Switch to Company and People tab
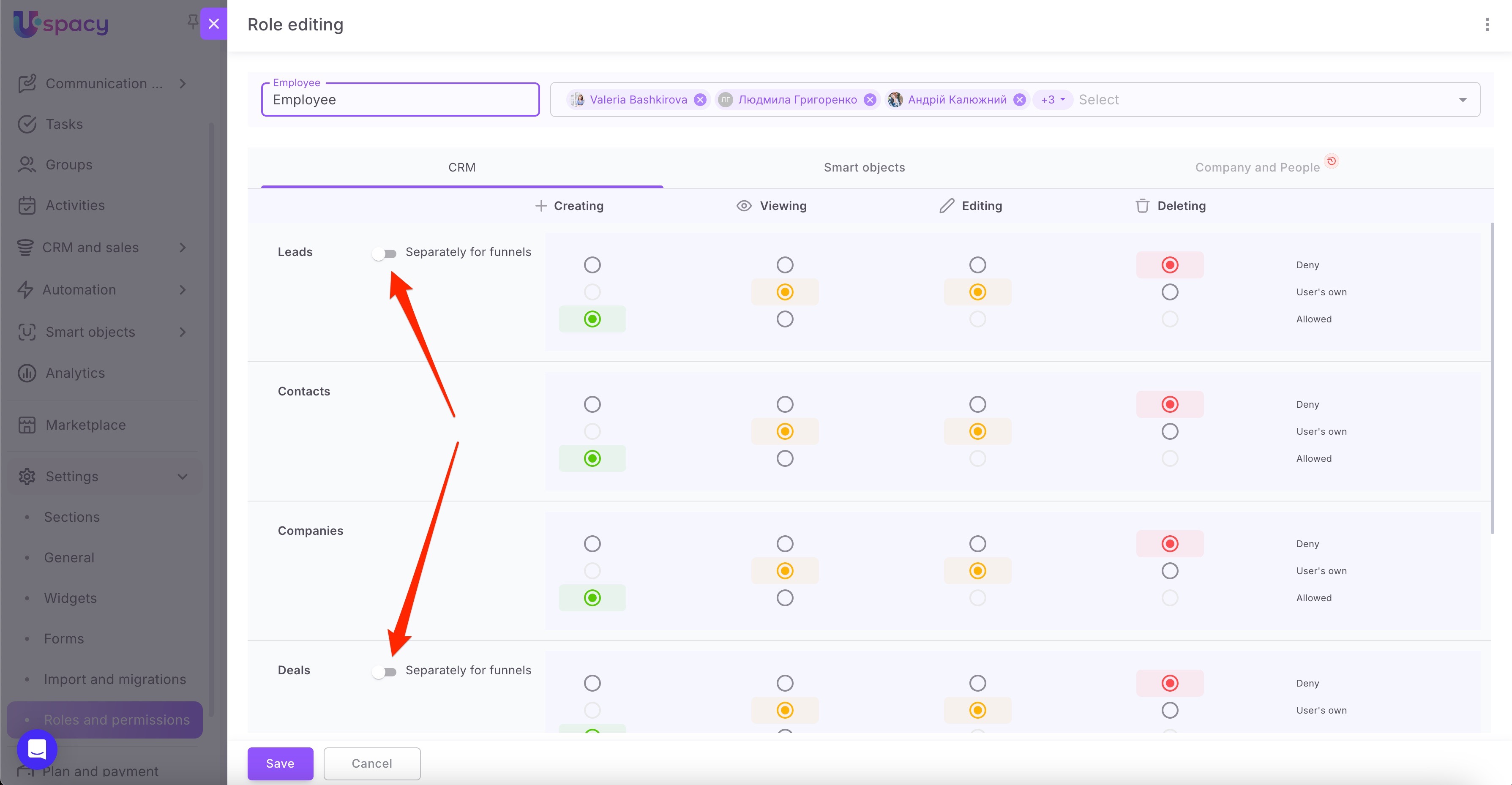 click(x=1257, y=168)
